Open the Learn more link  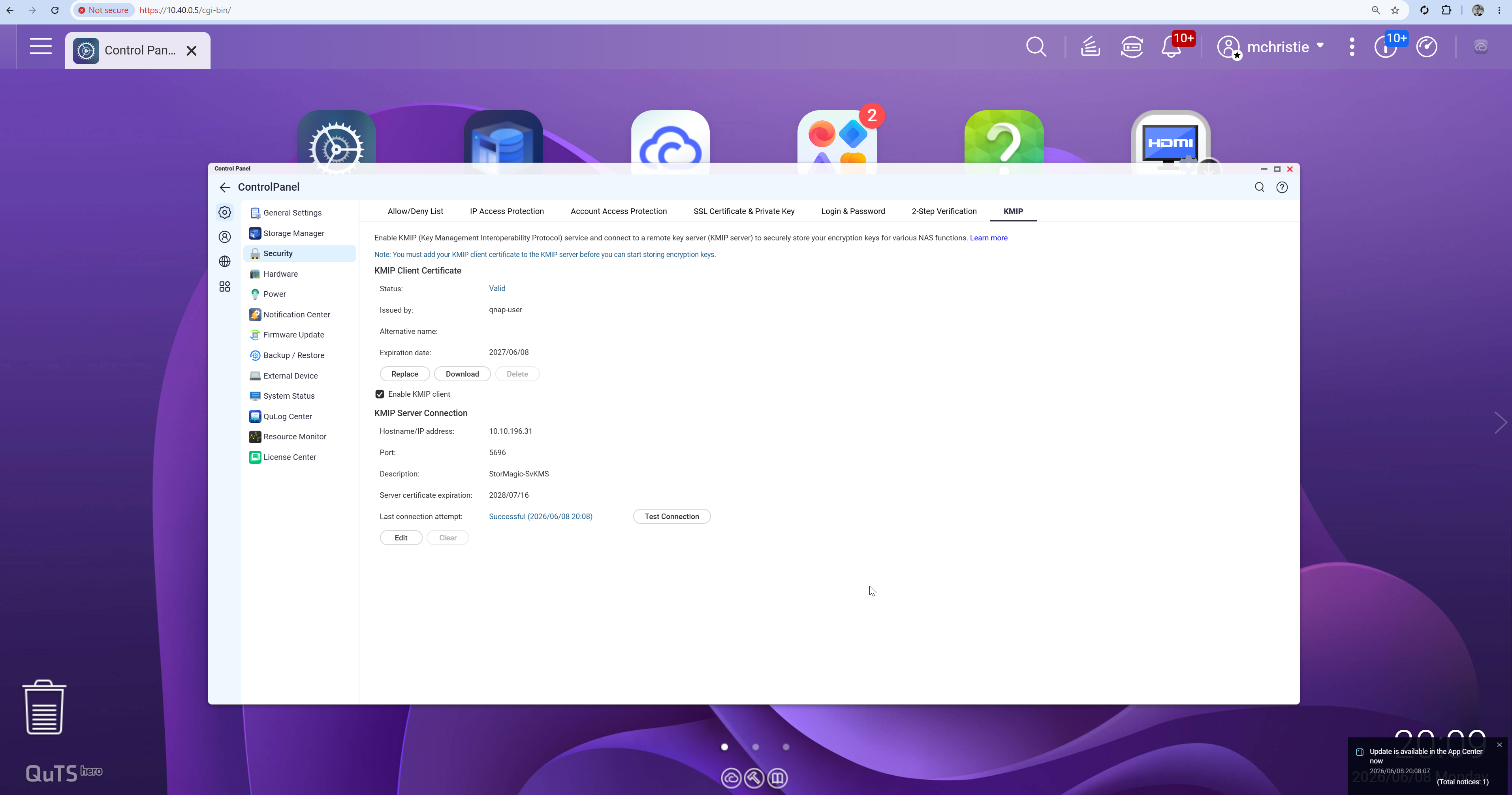pos(988,238)
